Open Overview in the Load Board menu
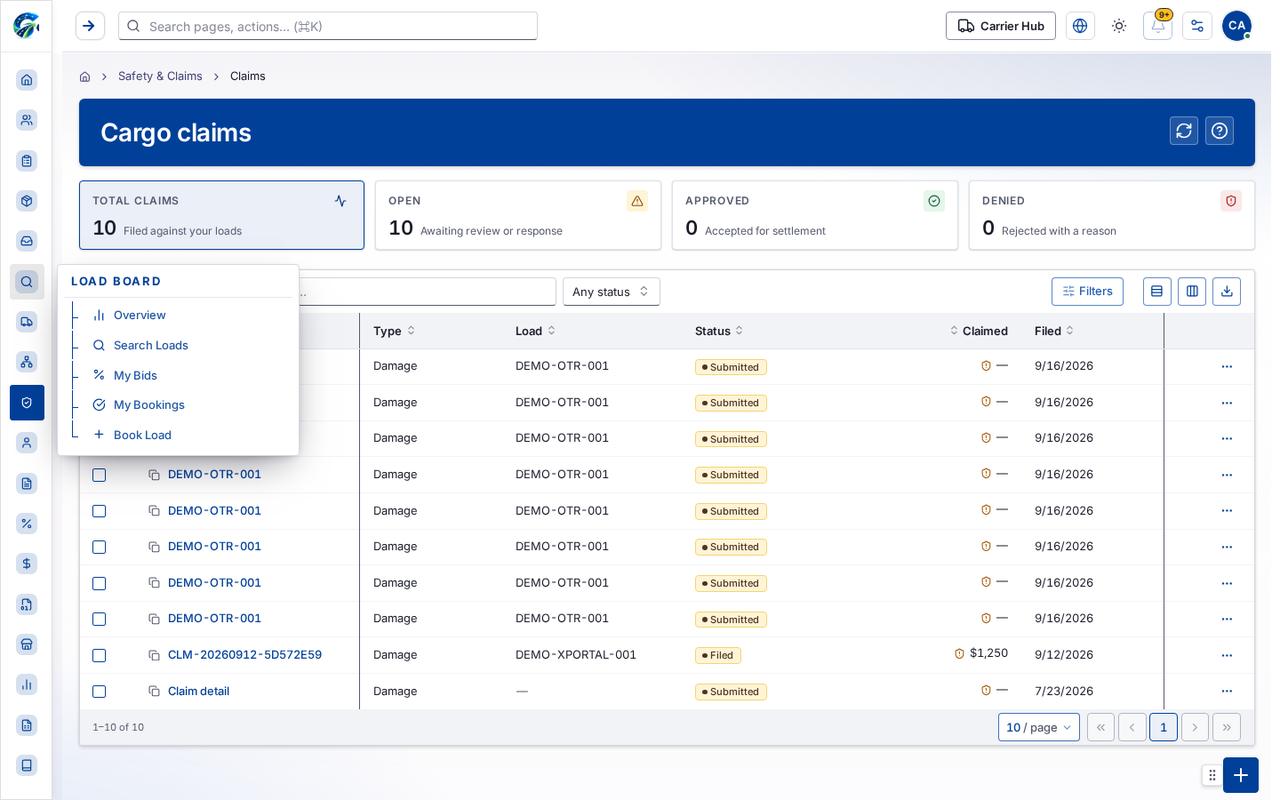The height and width of the screenshot is (800, 1280). (x=140, y=315)
